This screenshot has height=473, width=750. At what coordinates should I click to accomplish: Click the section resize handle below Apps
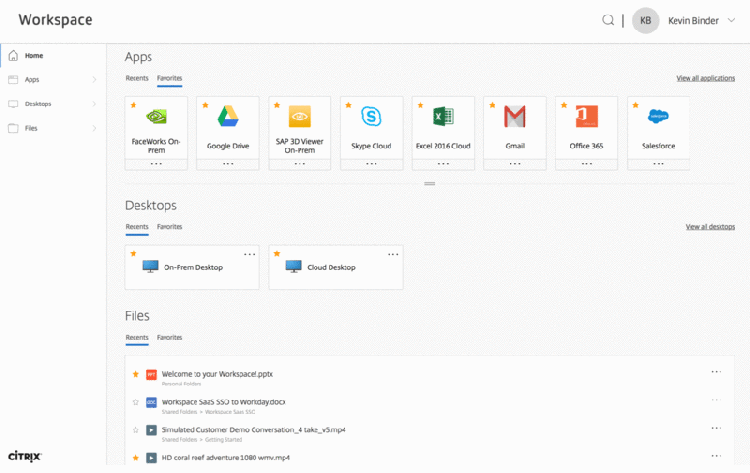coord(430,183)
